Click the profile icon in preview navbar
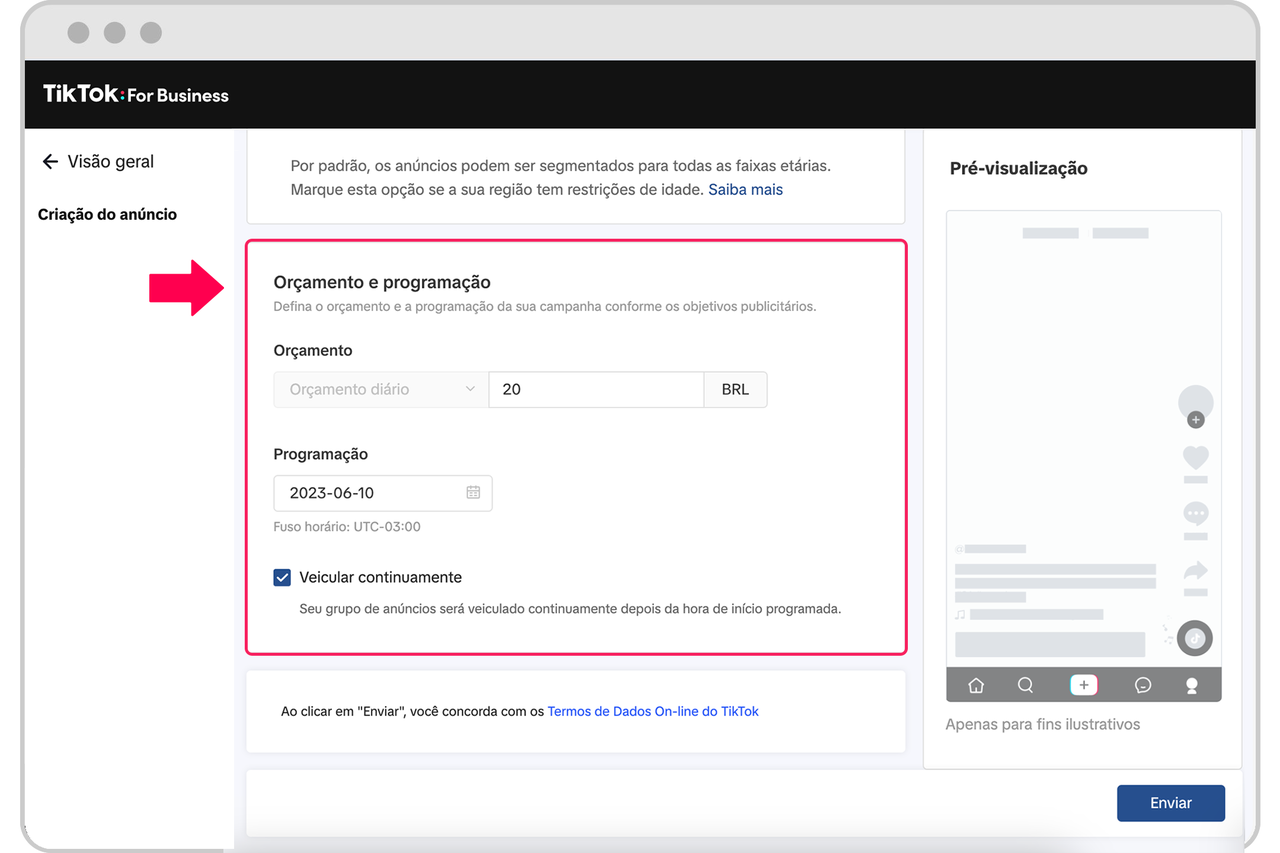Image resolution: width=1280 pixels, height=853 pixels. pyautogui.click(x=1191, y=685)
